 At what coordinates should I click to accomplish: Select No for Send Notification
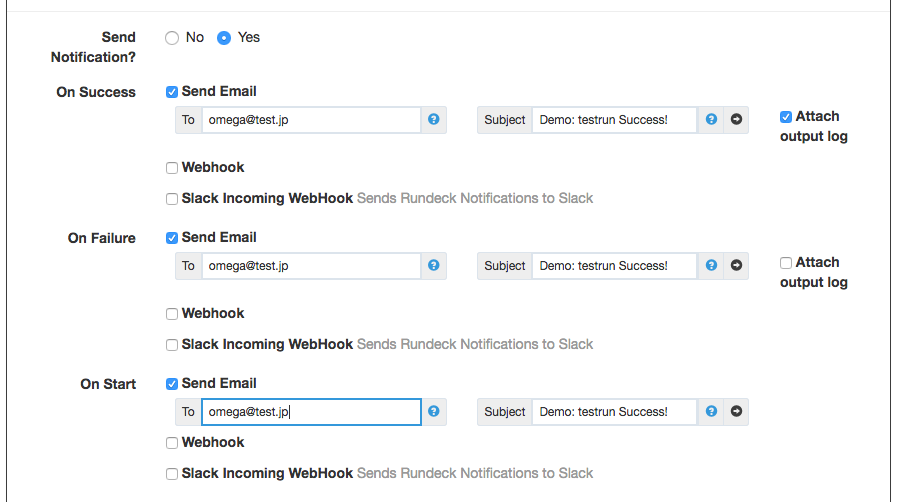click(172, 38)
